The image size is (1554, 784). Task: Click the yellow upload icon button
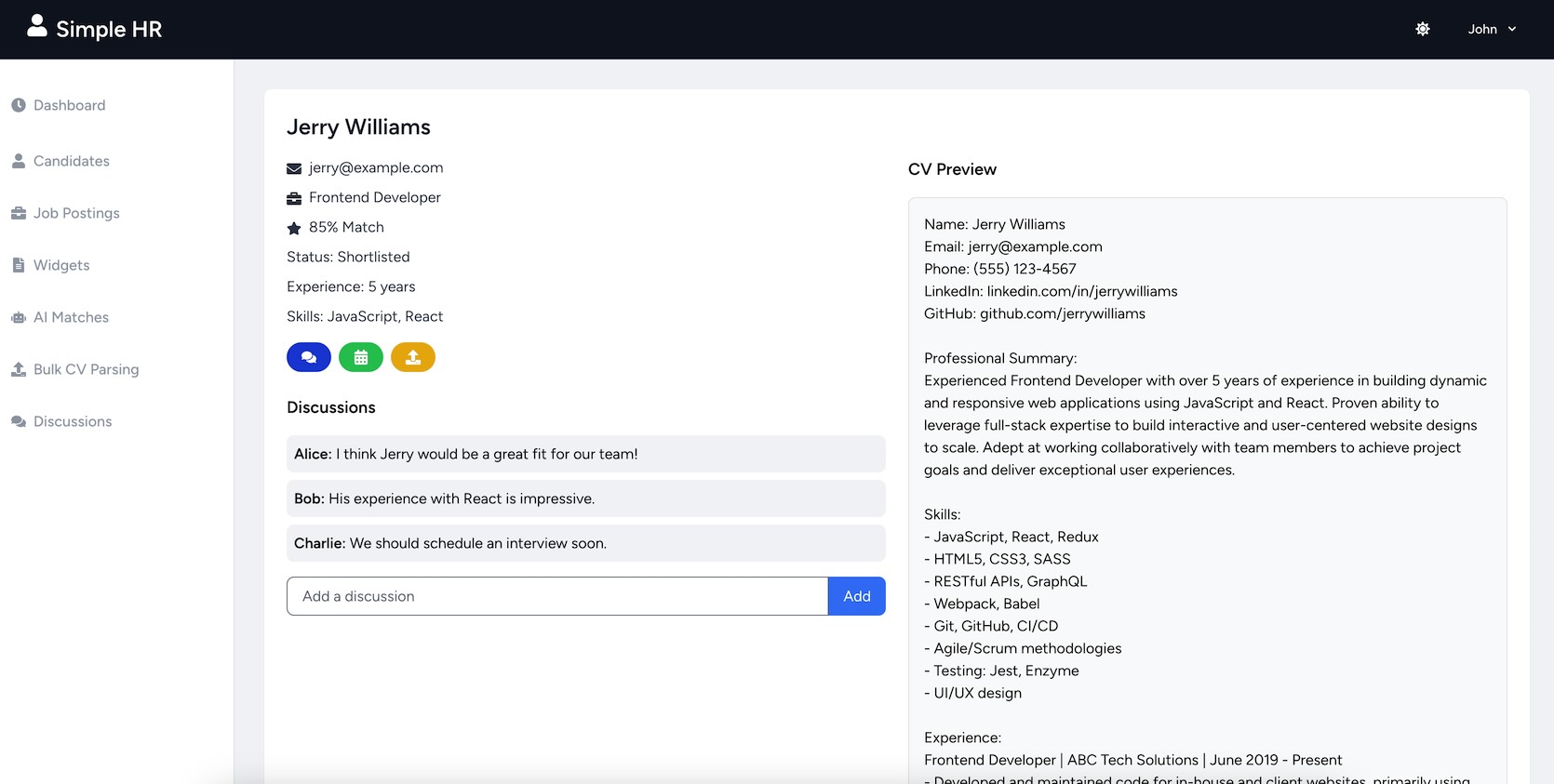coord(413,357)
